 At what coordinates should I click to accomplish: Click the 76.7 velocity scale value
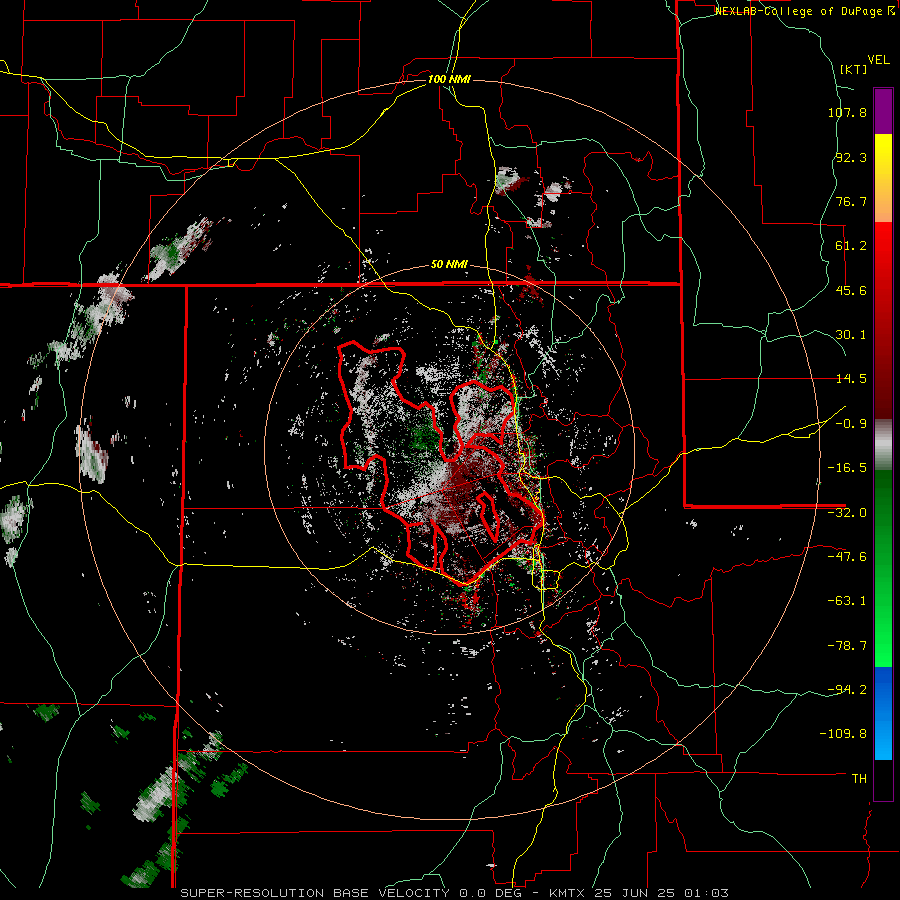pyautogui.click(x=851, y=201)
